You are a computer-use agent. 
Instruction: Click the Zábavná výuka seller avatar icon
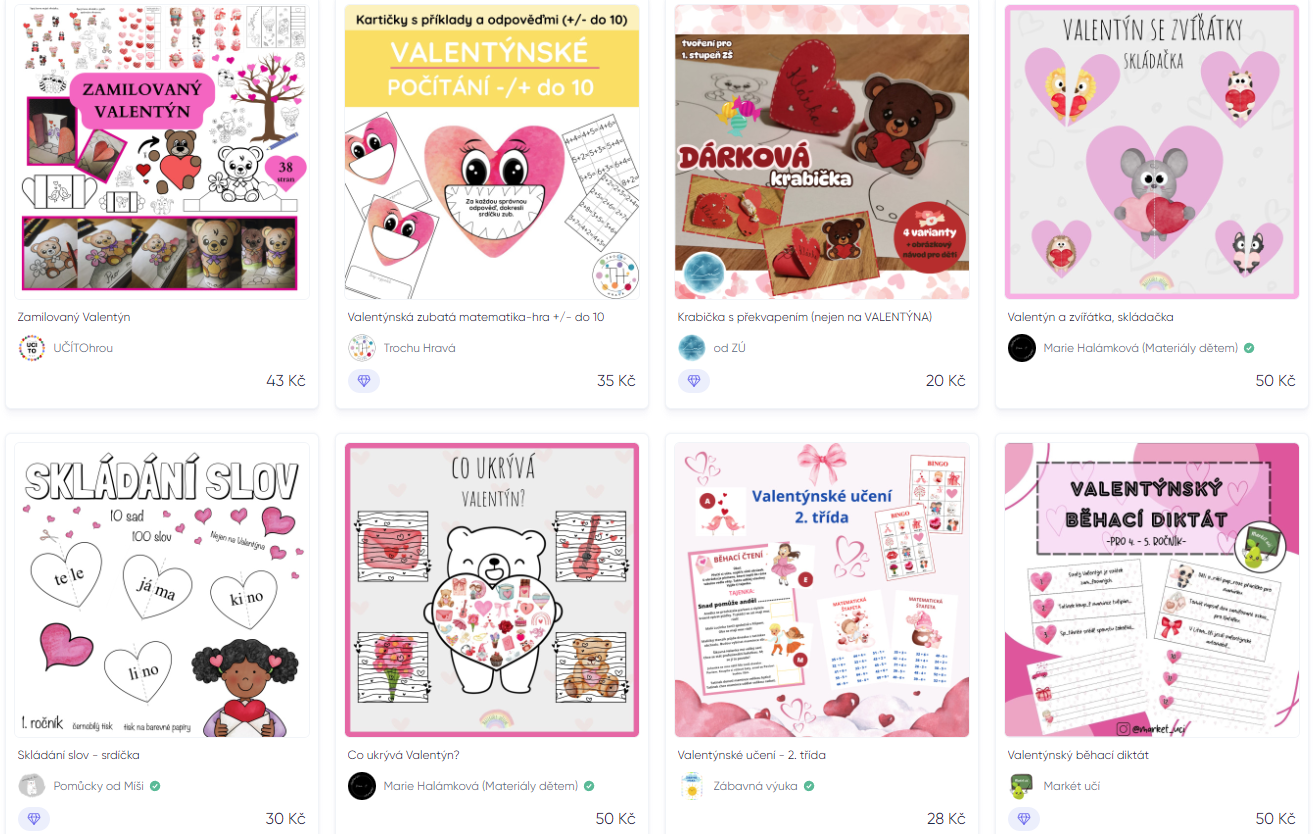(692, 786)
